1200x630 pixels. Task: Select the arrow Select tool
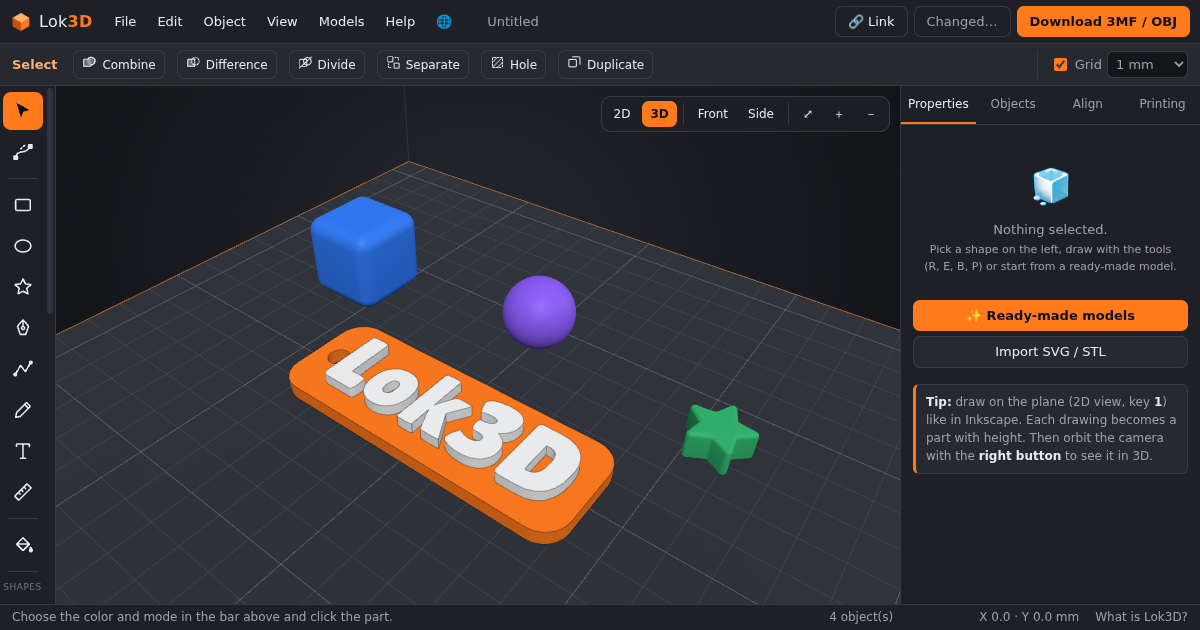click(x=23, y=111)
